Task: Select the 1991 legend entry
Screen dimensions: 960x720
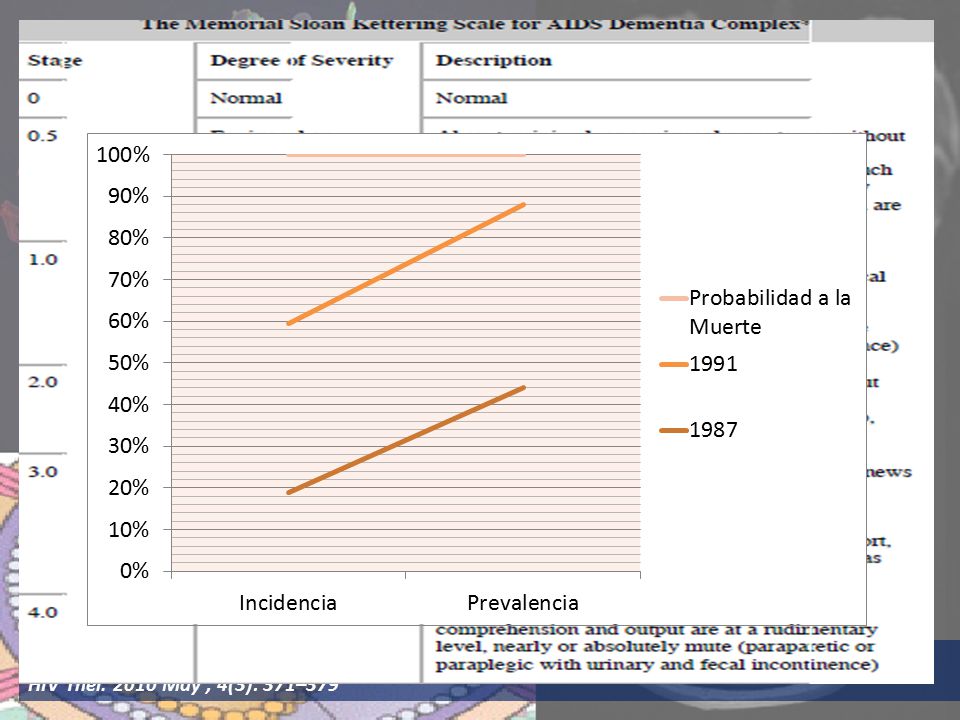Action: 699,364
